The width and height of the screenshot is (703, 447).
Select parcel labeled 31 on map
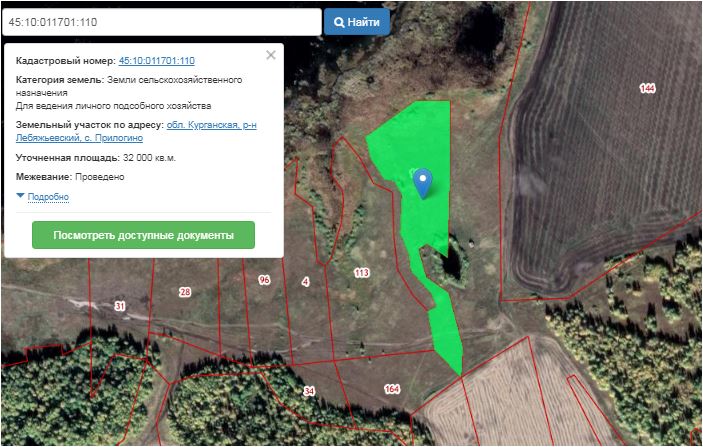[x=120, y=305]
